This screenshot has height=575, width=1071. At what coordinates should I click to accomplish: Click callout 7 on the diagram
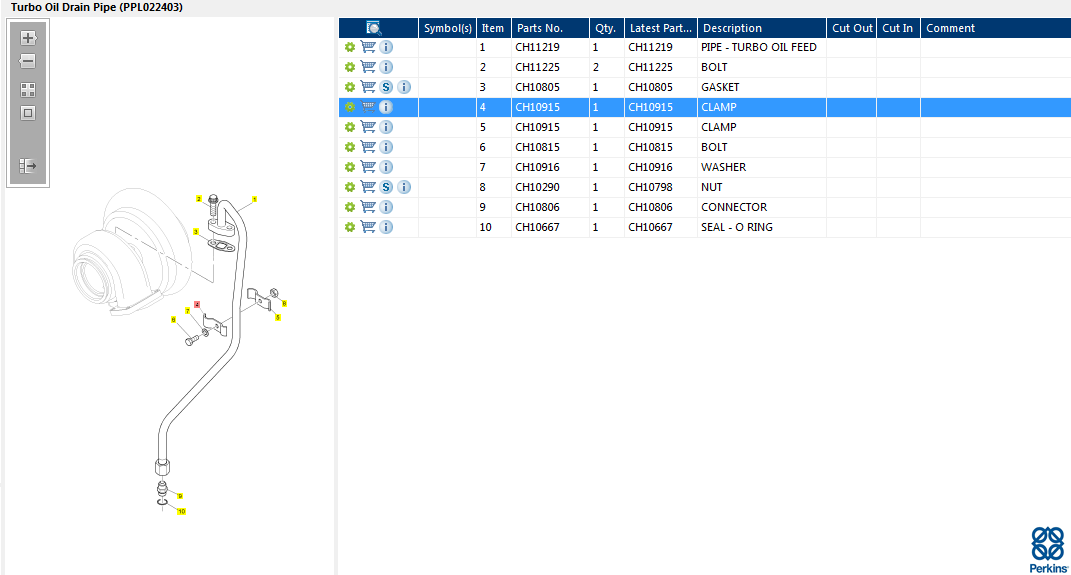point(187,311)
